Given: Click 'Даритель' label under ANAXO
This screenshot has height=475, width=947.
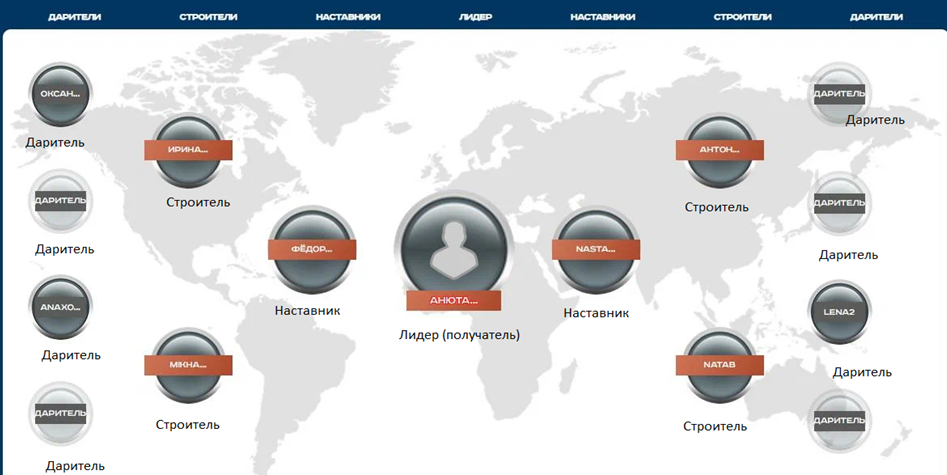Looking at the screenshot, I should pos(71,355).
